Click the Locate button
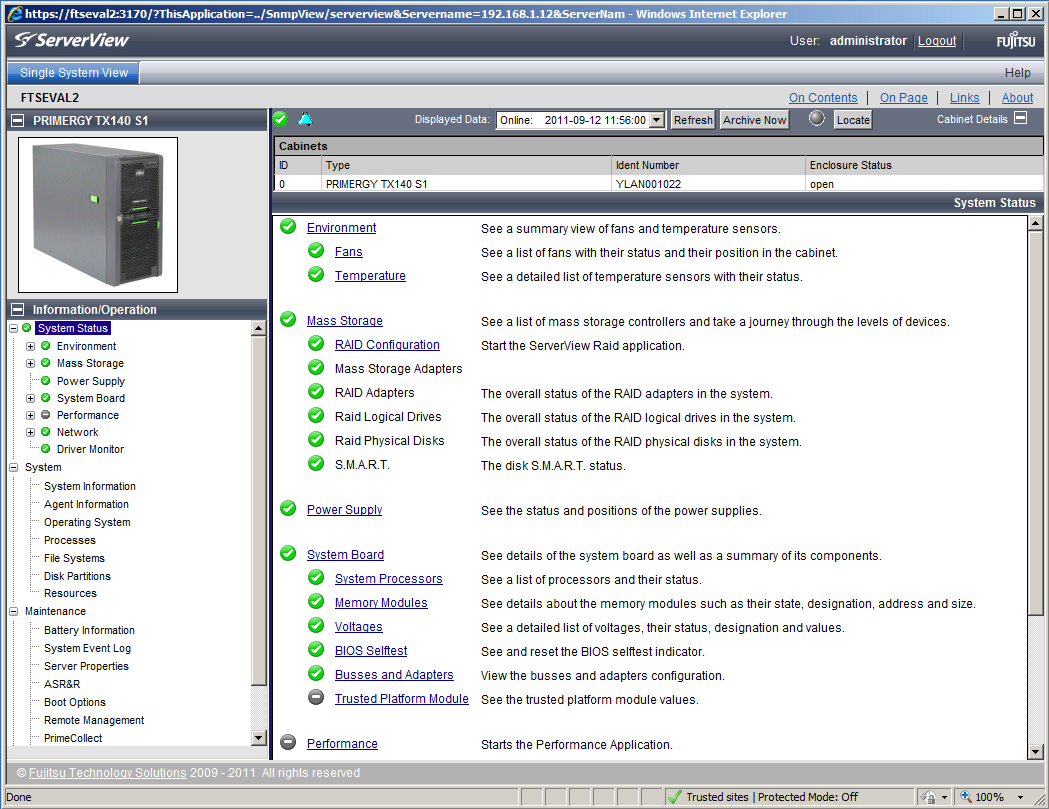 click(853, 120)
